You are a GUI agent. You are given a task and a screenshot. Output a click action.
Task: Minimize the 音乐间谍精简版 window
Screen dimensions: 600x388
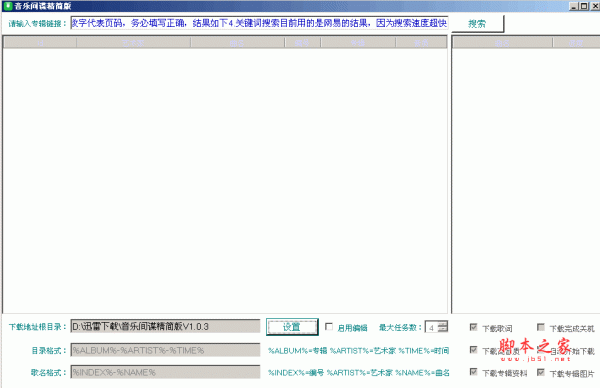click(x=574, y=6)
